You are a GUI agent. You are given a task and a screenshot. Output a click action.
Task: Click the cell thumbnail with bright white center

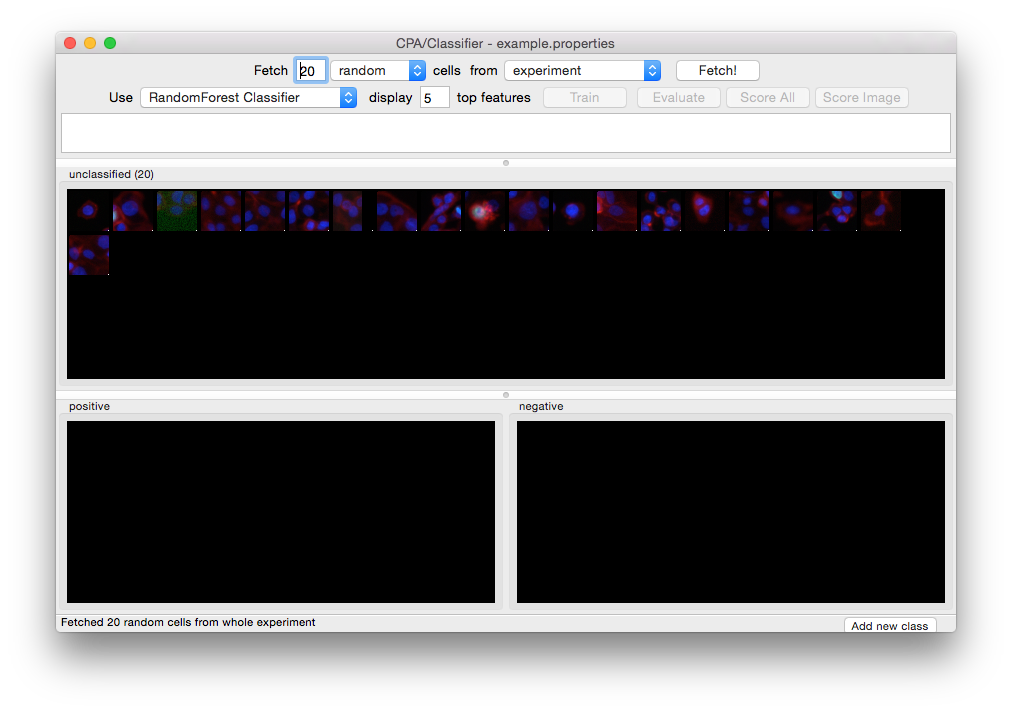[x=485, y=211]
